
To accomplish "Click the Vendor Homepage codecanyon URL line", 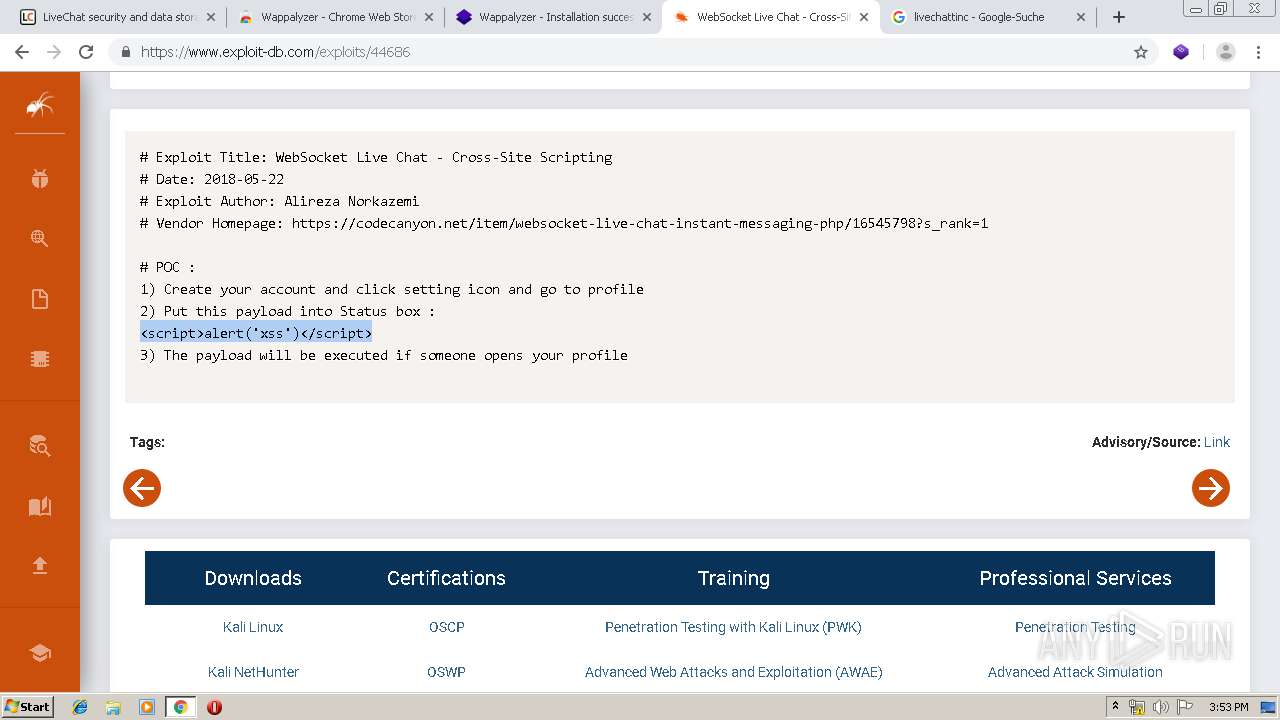I will 564,223.
